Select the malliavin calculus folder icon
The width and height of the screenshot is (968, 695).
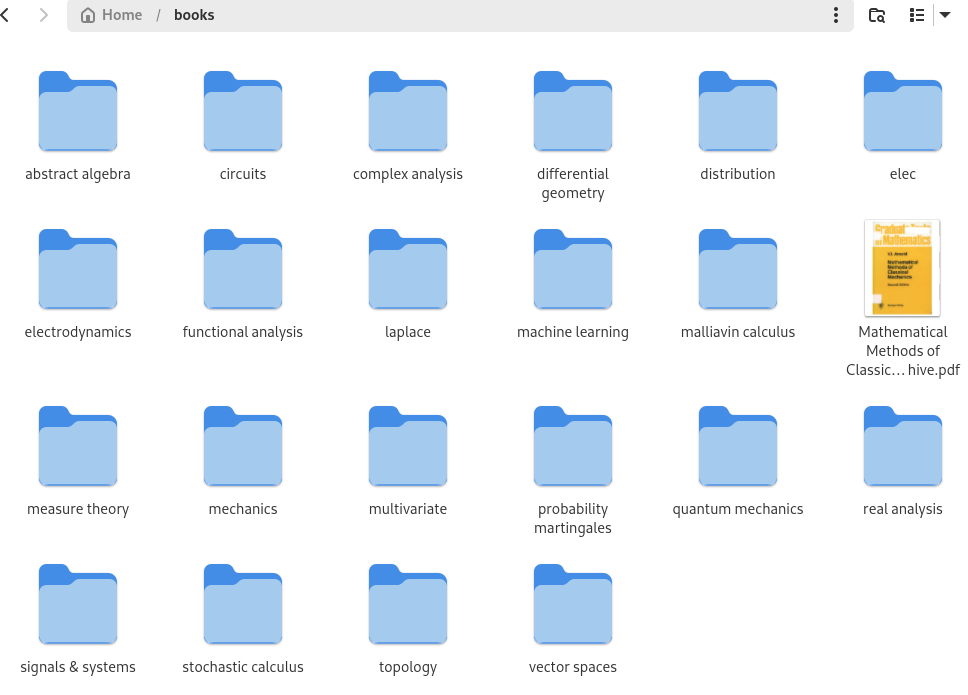738,269
